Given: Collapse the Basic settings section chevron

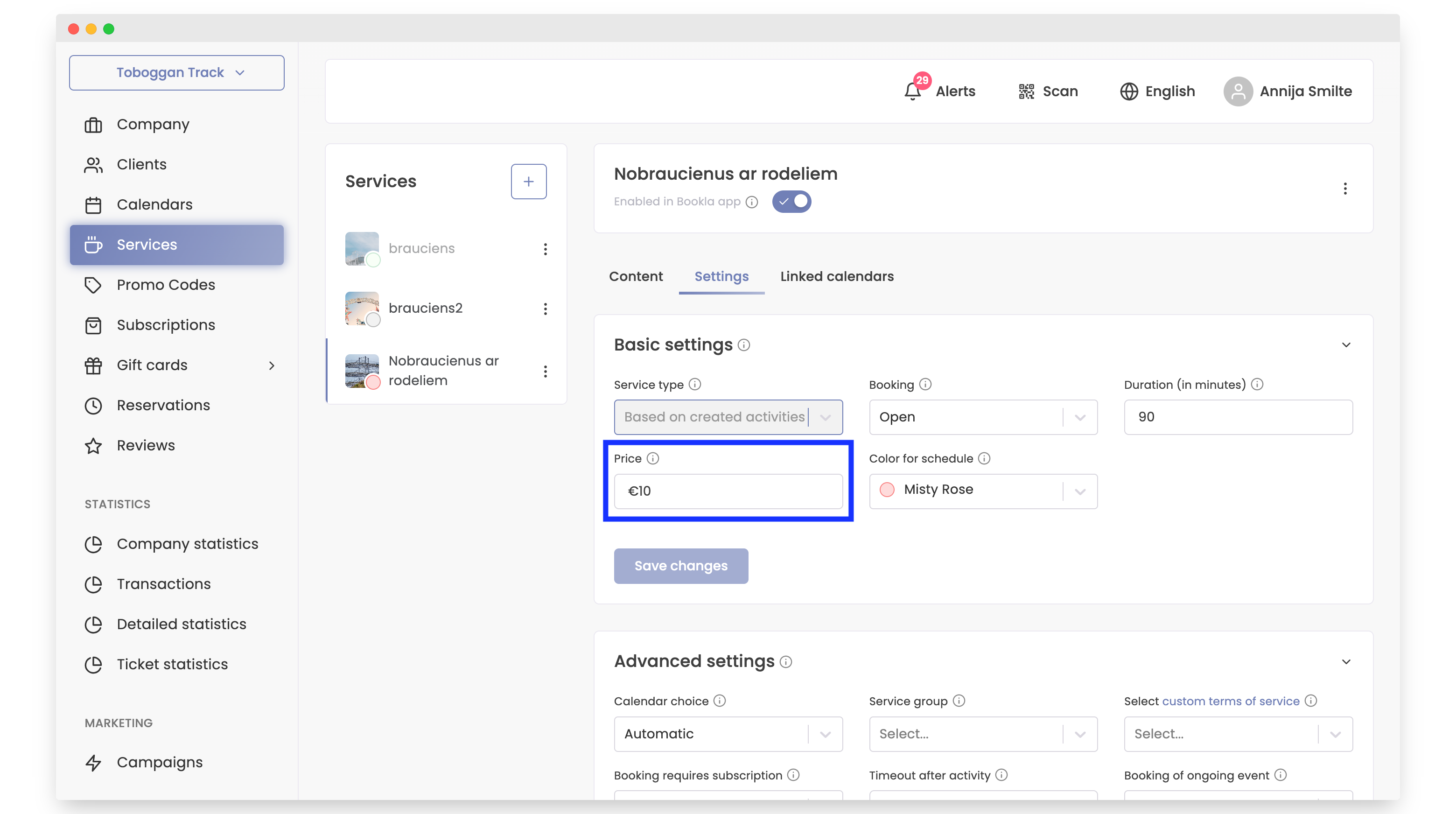Looking at the screenshot, I should pyautogui.click(x=1346, y=345).
